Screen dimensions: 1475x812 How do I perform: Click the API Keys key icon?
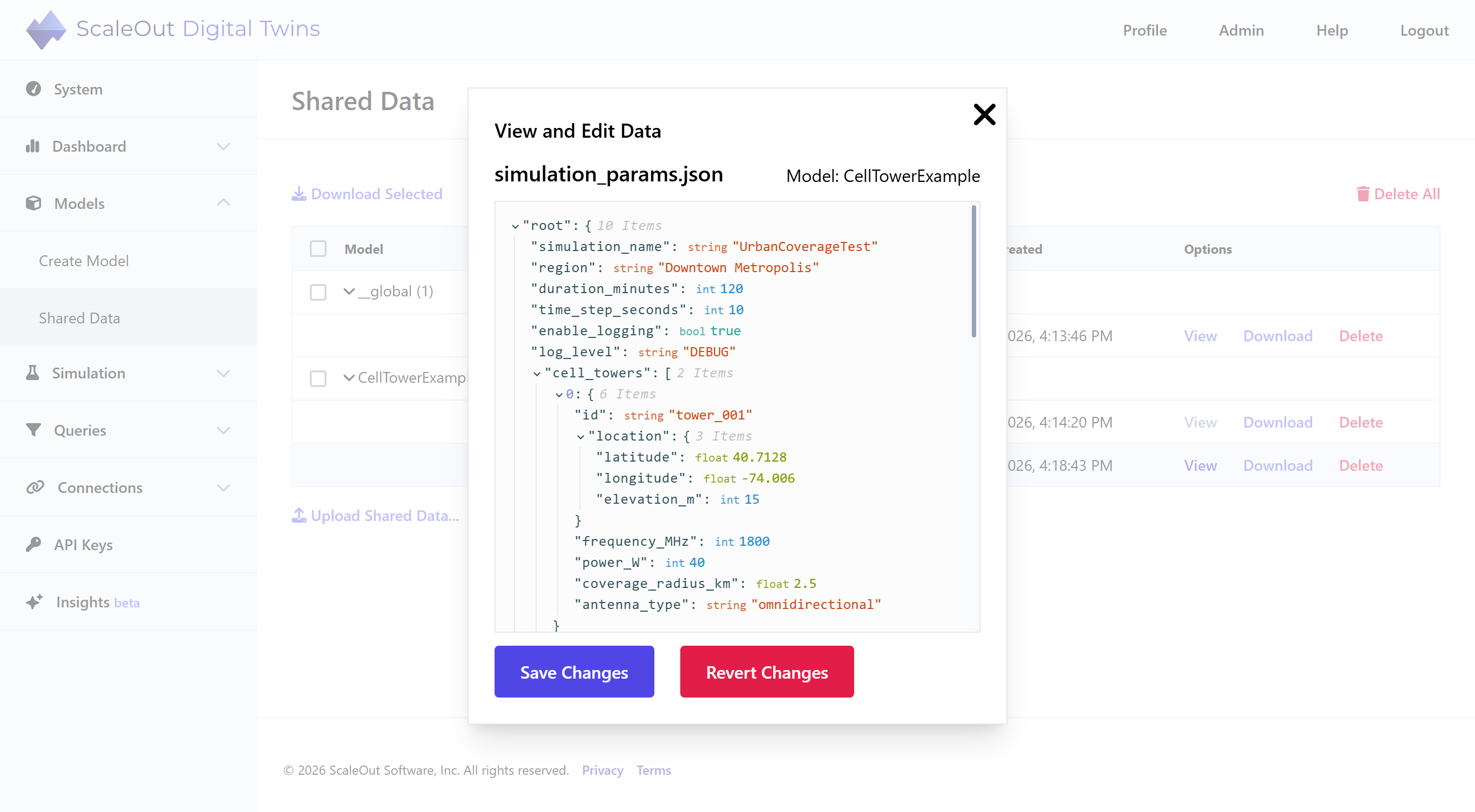33,545
